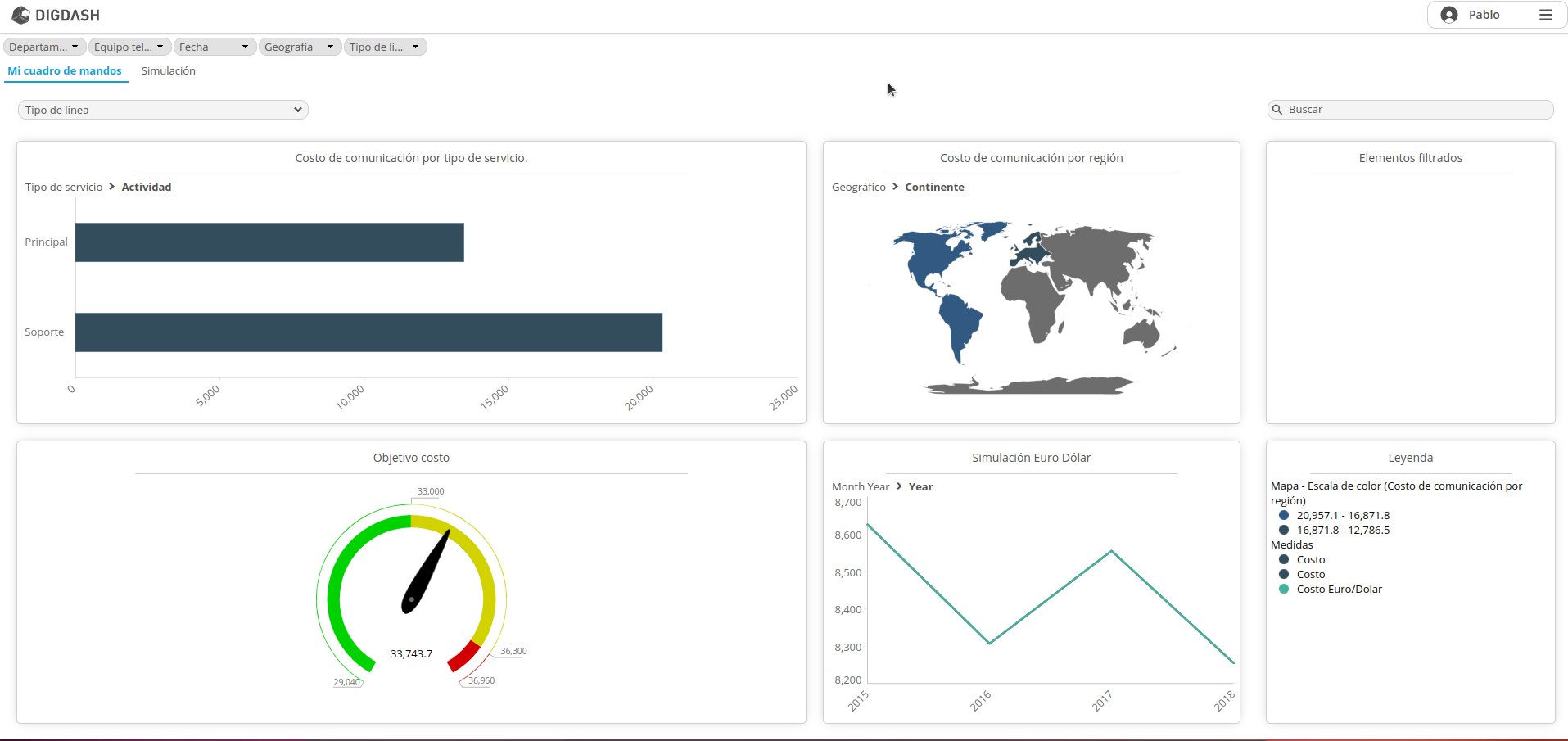Click the 20,957.1 - 16,871.8 legend swatch
This screenshot has width=1568, height=741.
point(1283,515)
